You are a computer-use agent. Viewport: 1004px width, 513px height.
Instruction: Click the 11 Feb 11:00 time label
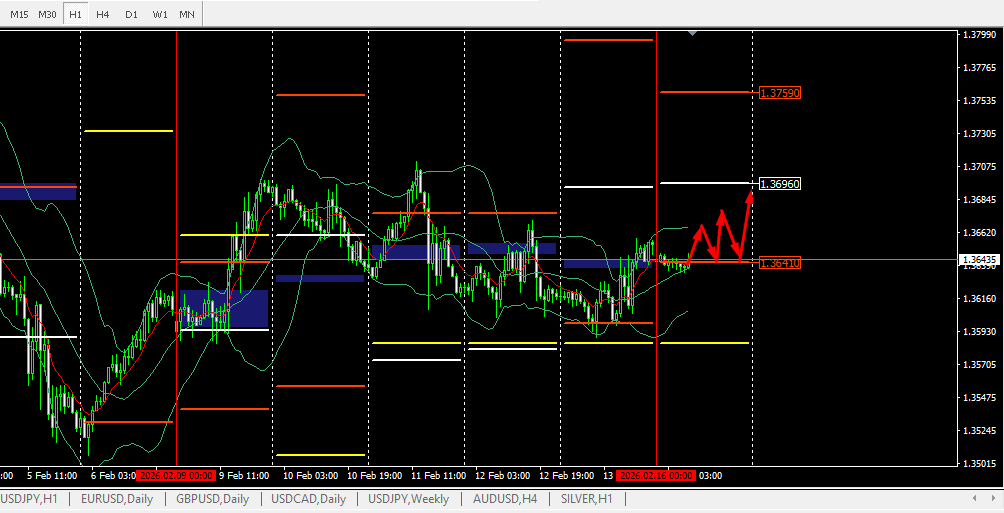tap(439, 476)
